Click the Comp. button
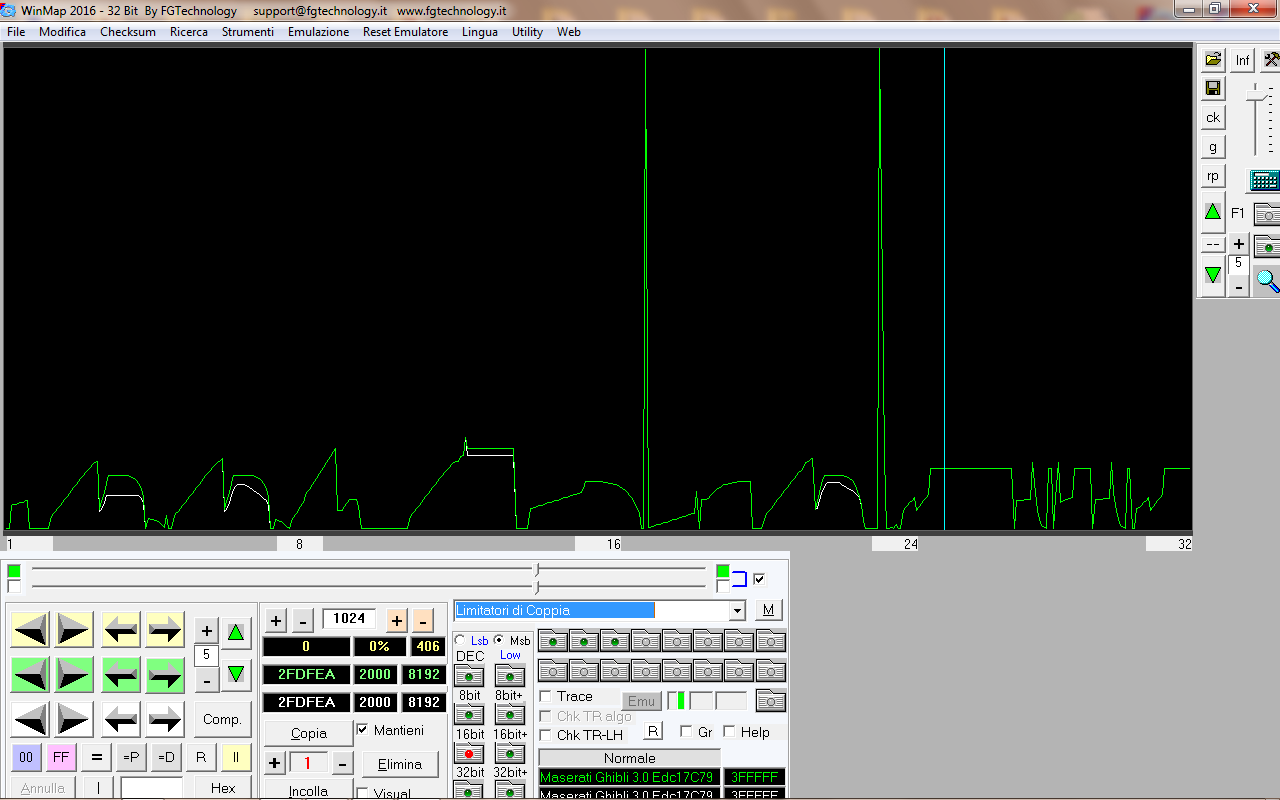Image resolution: width=1280 pixels, height=800 pixels. (x=222, y=719)
